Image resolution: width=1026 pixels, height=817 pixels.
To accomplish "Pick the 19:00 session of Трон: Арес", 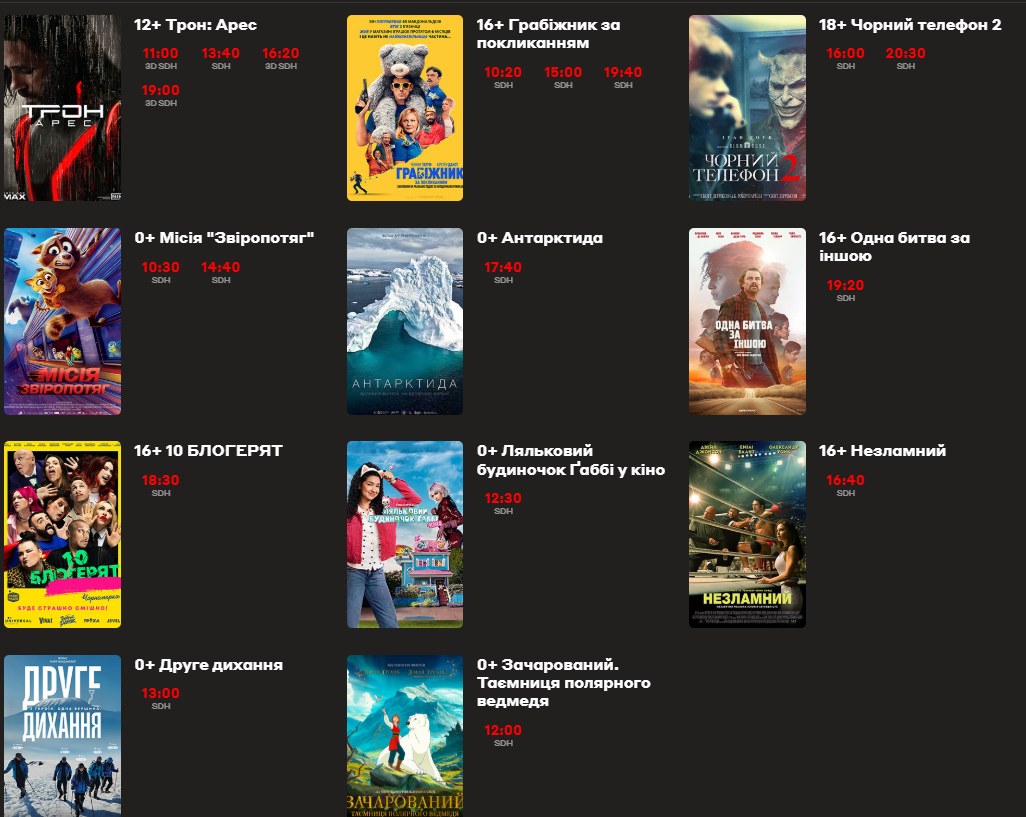I will [x=160, y=91].
